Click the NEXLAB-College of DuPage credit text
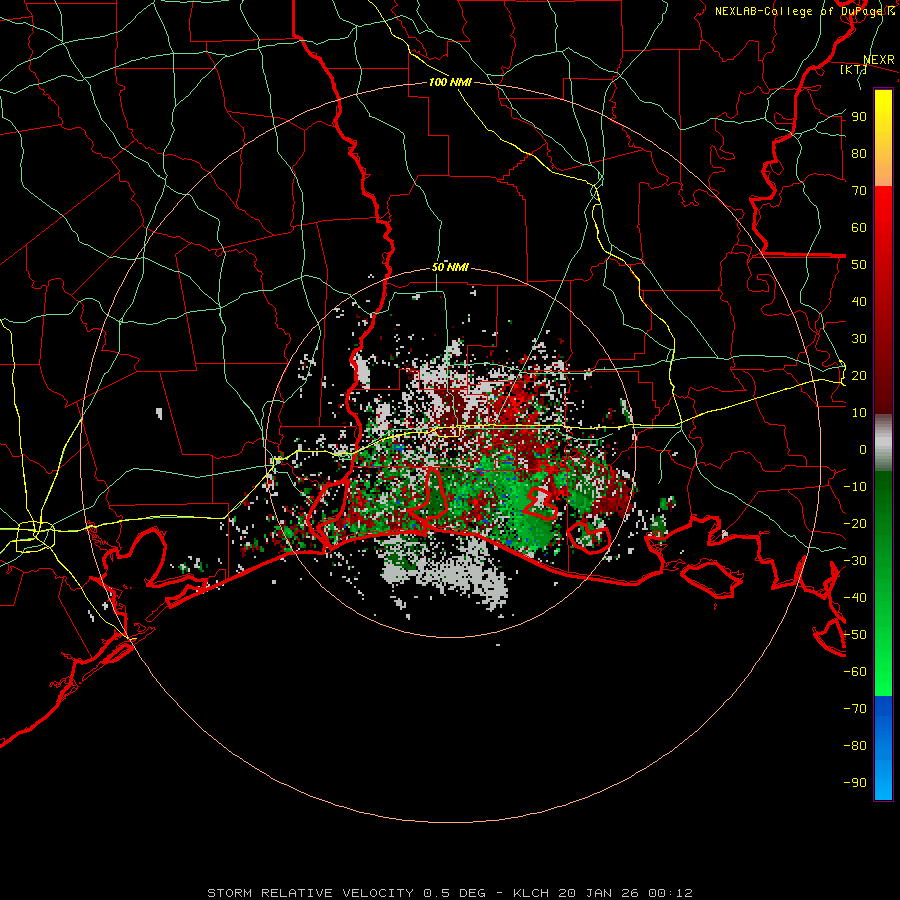 click(804, 11)
